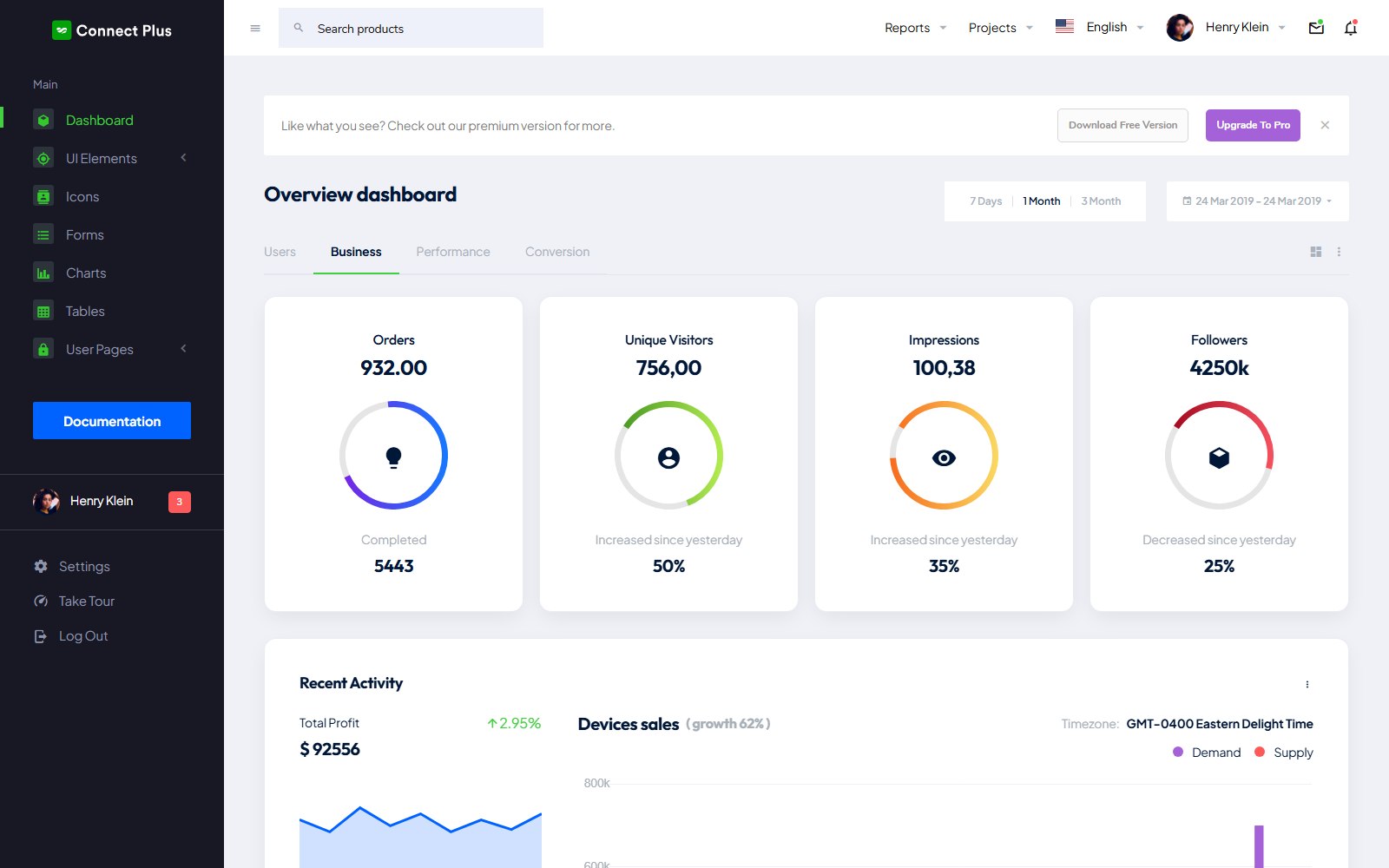Click the Charts sidebar icon
This screenshot has width=1389, height=868.
[43, 273]
